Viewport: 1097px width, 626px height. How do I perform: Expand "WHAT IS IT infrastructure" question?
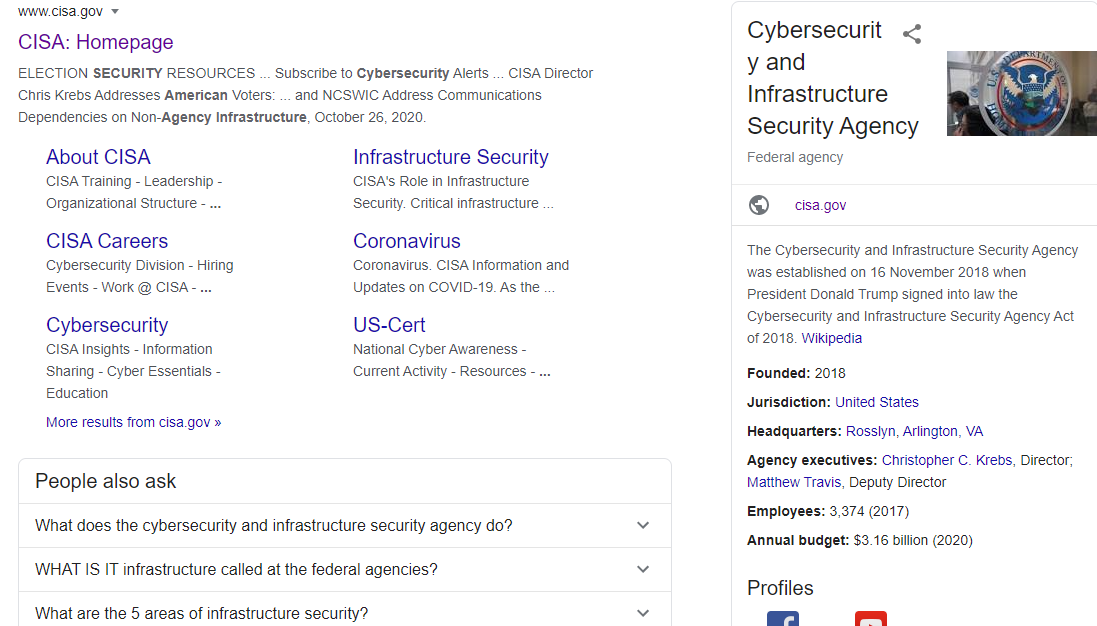[643, 569]
